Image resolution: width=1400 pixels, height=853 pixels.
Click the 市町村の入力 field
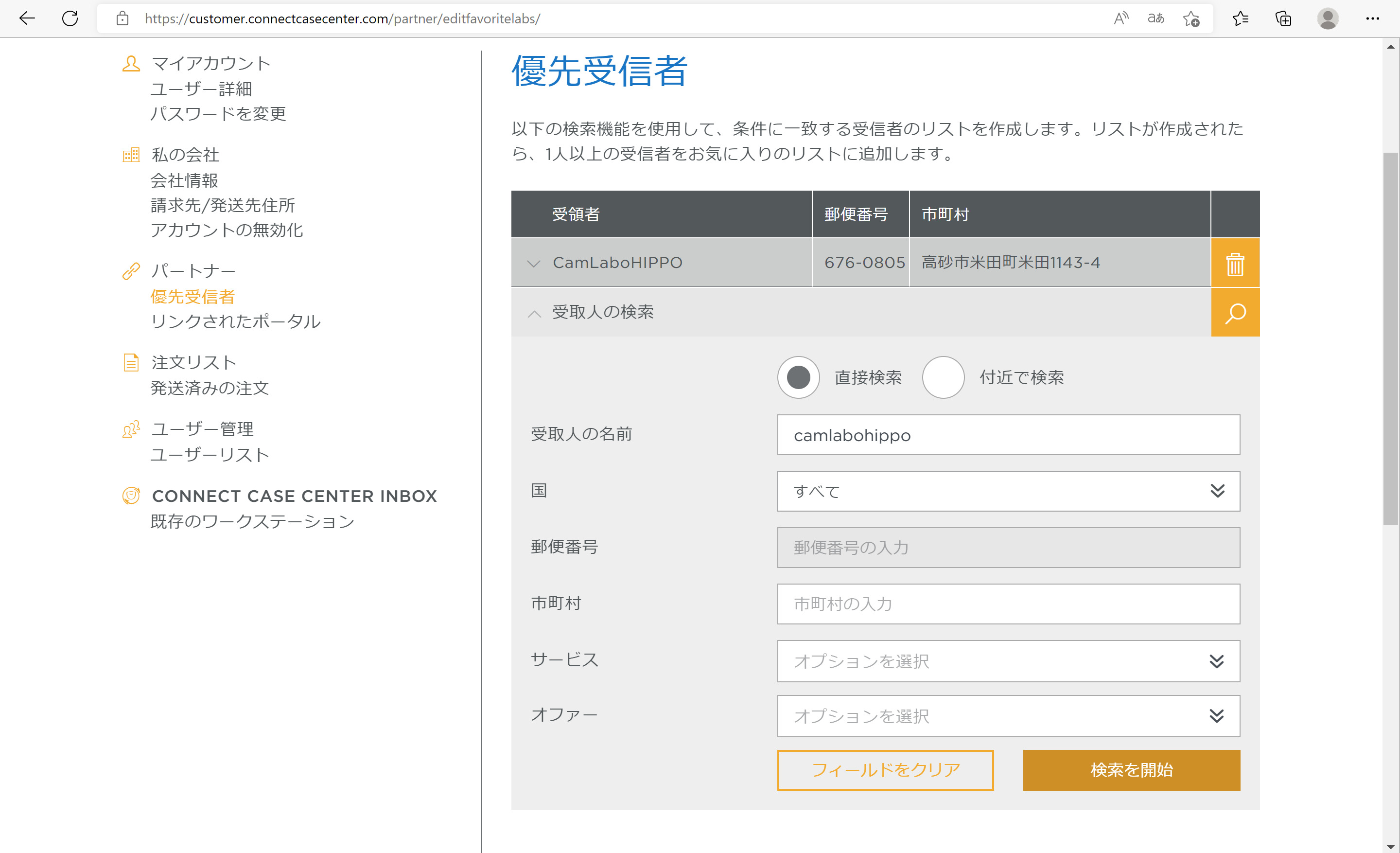pyautogui.click(x=1009, y=604)
